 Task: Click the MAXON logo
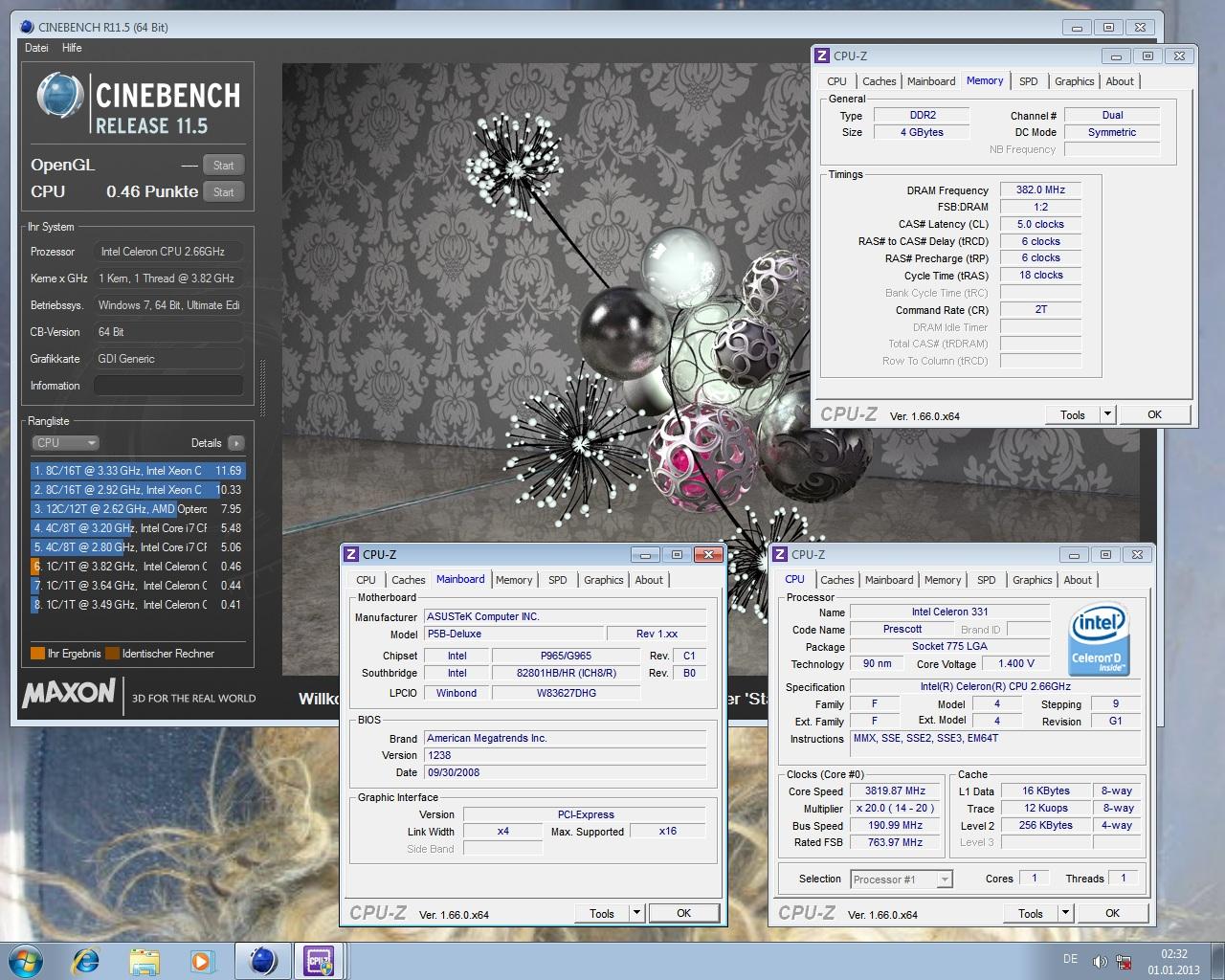pyautogui.click(x=69, y=692)
